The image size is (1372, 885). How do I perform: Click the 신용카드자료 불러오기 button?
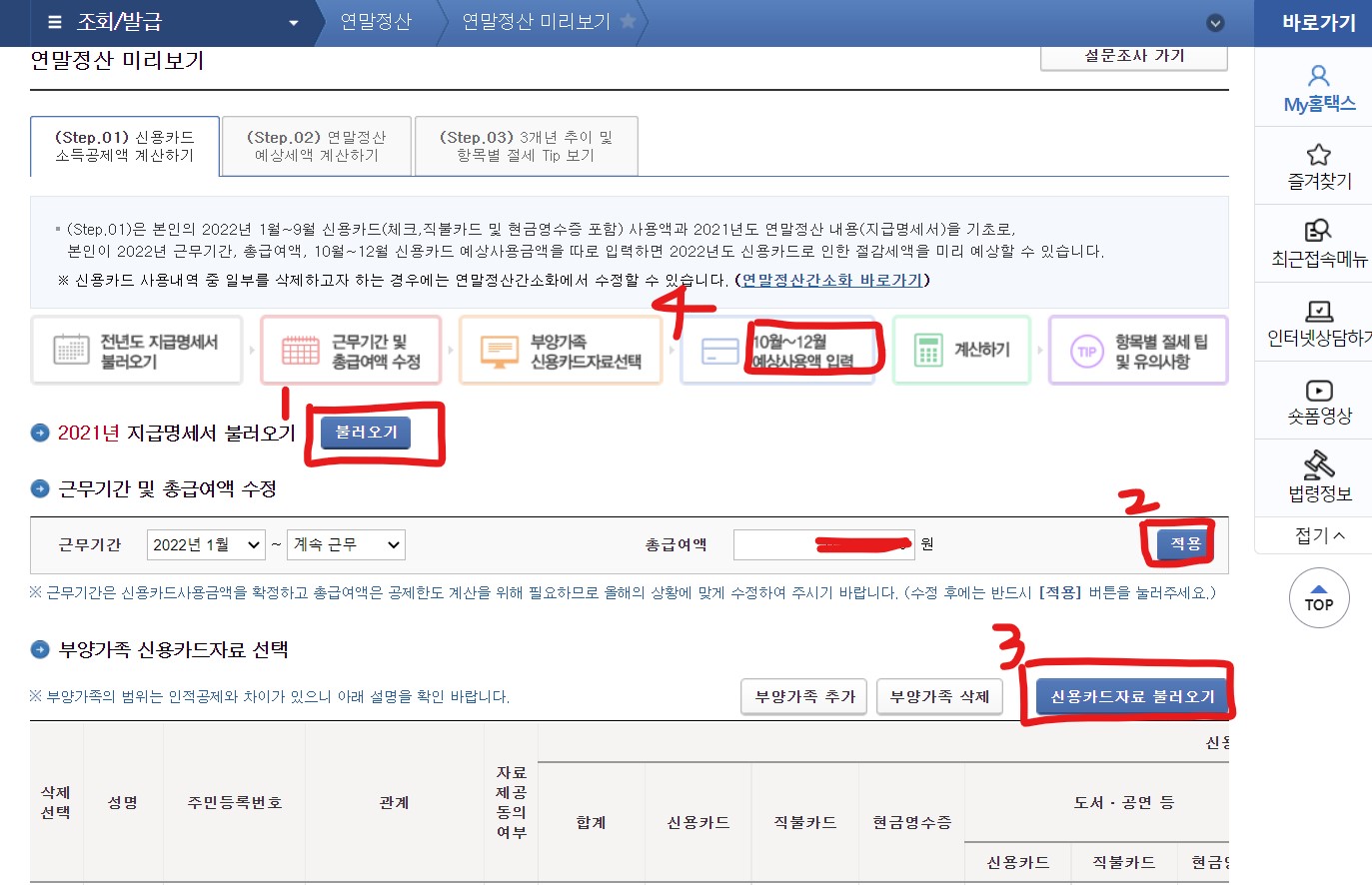coord(1132,696)
